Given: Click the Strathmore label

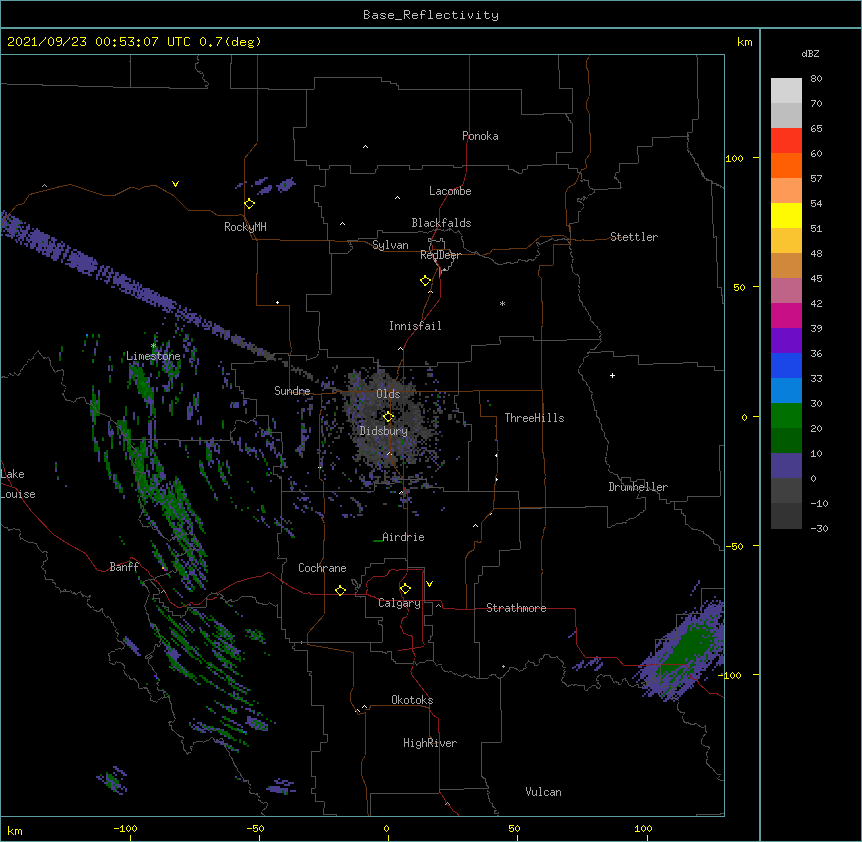Looking at the screenshot, I should (516, 608).
